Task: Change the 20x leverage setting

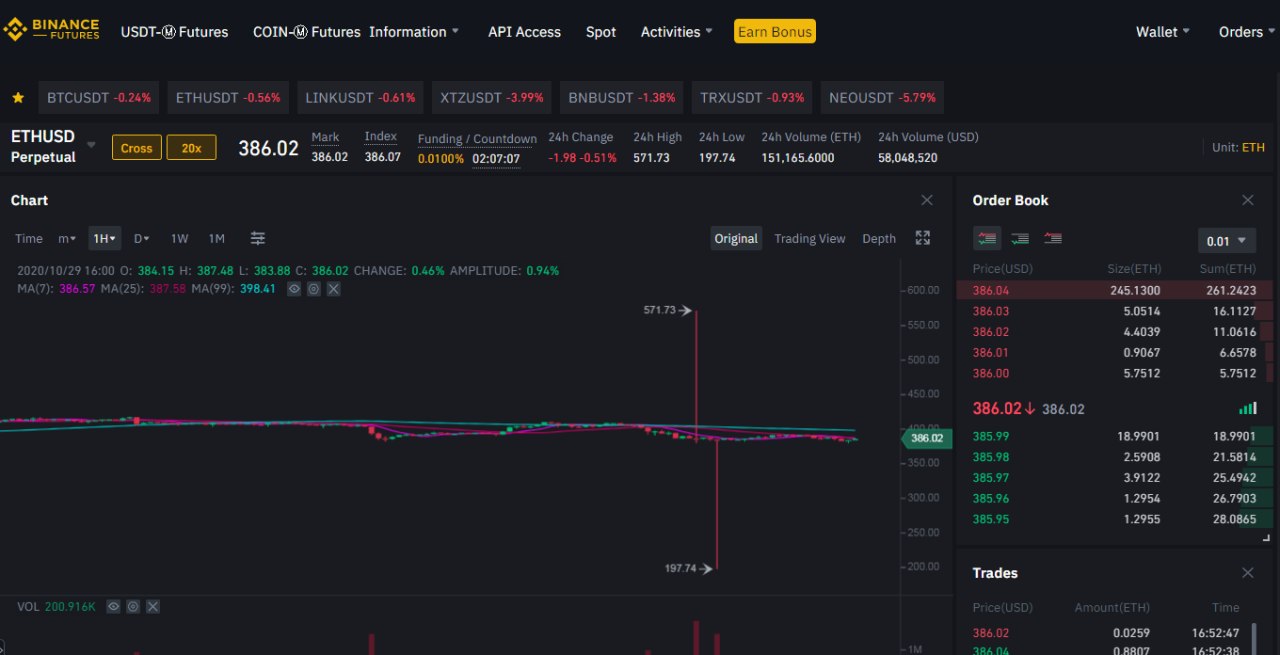Action: click(x=191, y=148)
